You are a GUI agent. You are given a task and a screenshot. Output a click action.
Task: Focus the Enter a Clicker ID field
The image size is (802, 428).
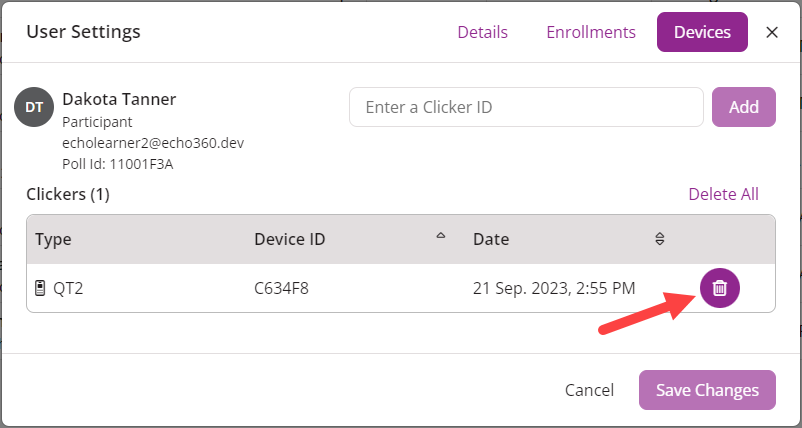pos(526,107)
